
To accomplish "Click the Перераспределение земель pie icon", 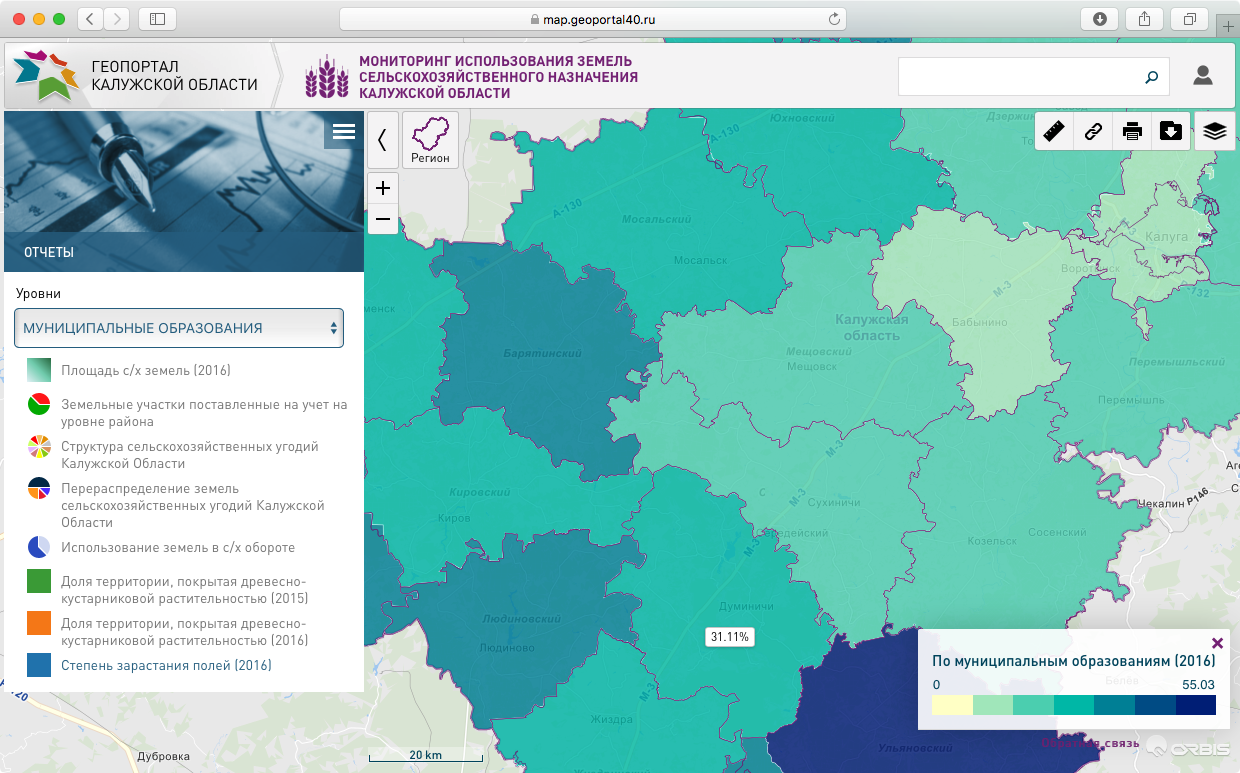I will coord(39,488).
